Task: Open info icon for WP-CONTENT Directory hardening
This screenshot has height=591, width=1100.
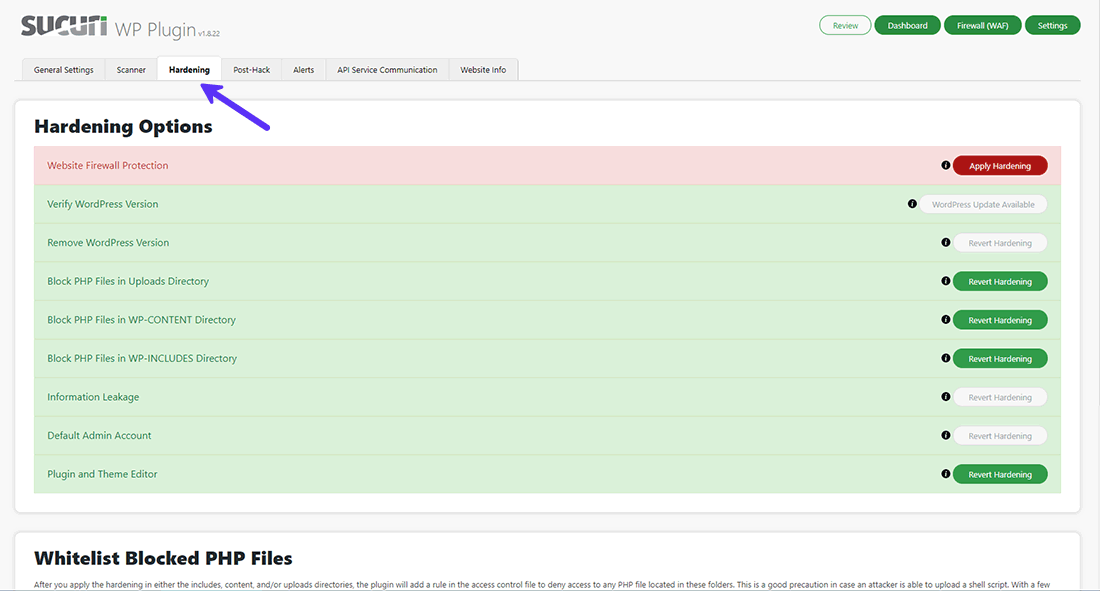Action: 946,320
